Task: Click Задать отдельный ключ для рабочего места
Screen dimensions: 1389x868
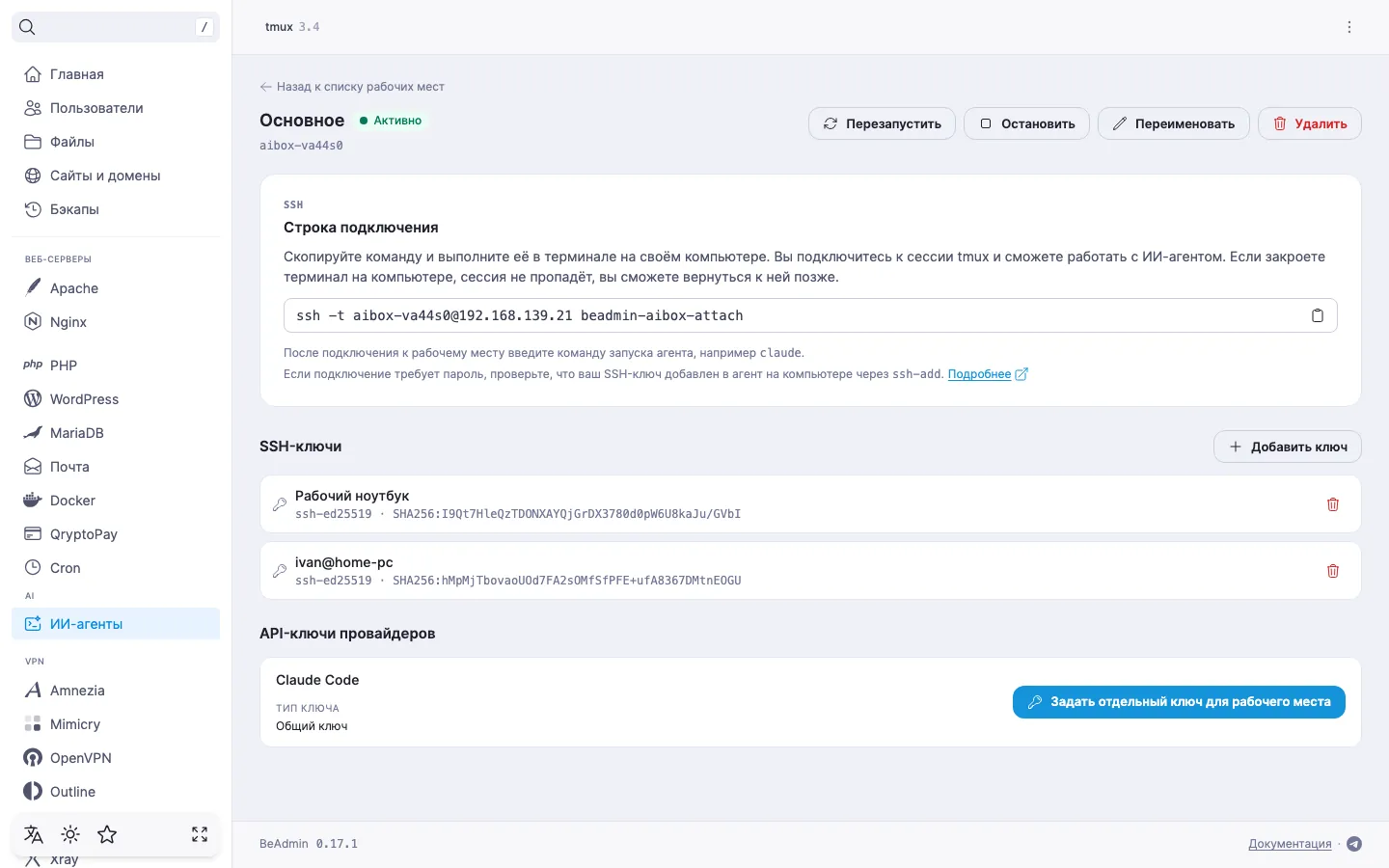Action: [1179, 702]
